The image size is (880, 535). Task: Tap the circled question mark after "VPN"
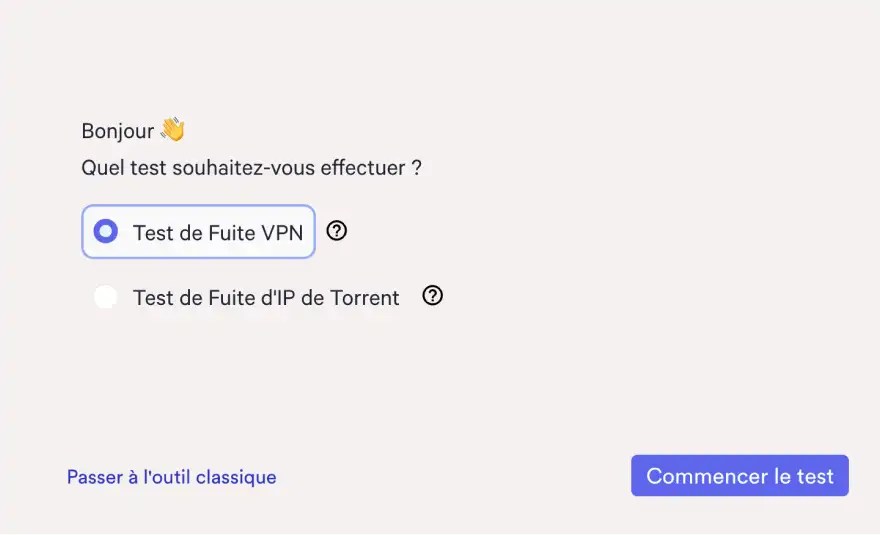(337, 231)
